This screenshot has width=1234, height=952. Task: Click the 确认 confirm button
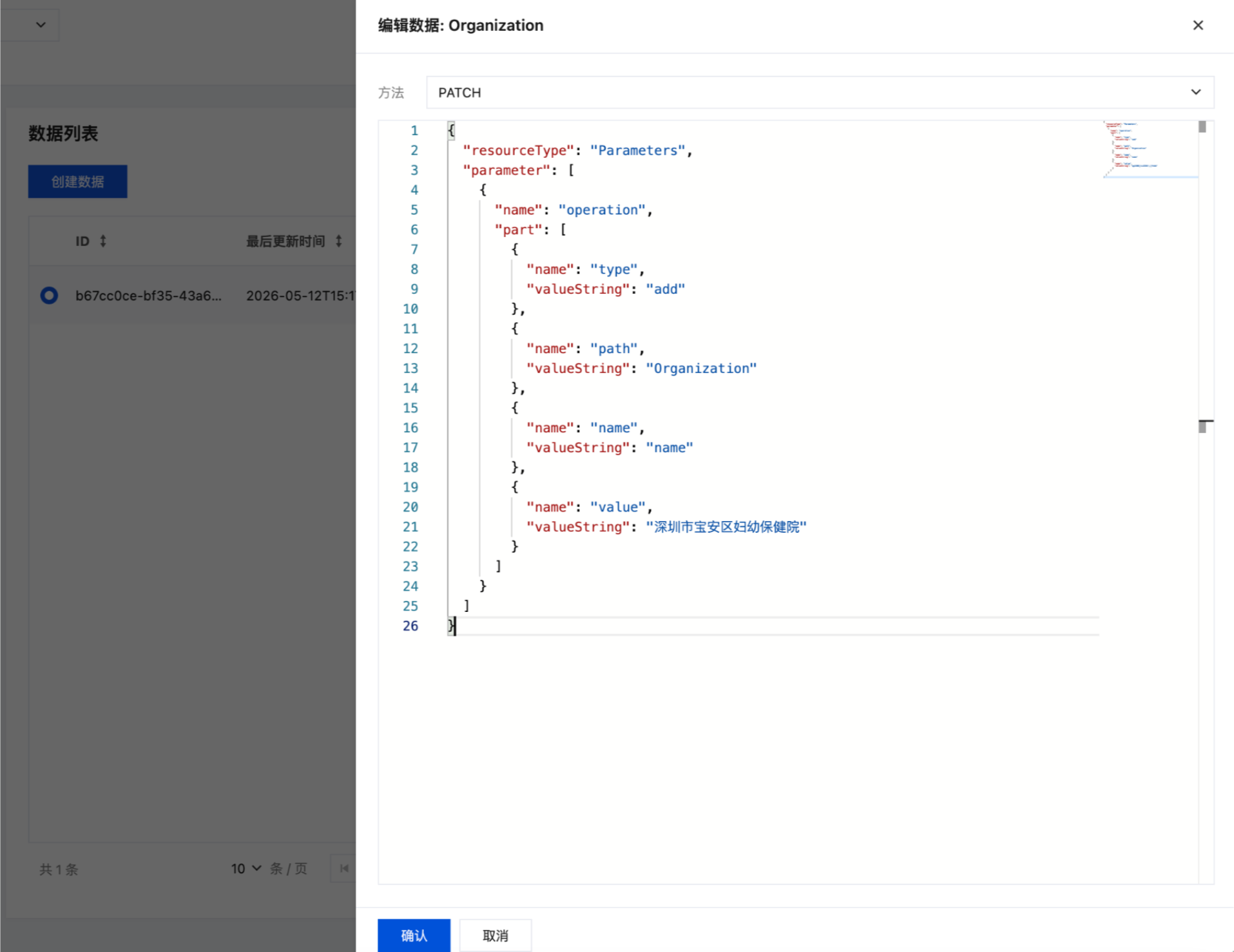pos(414,935)
